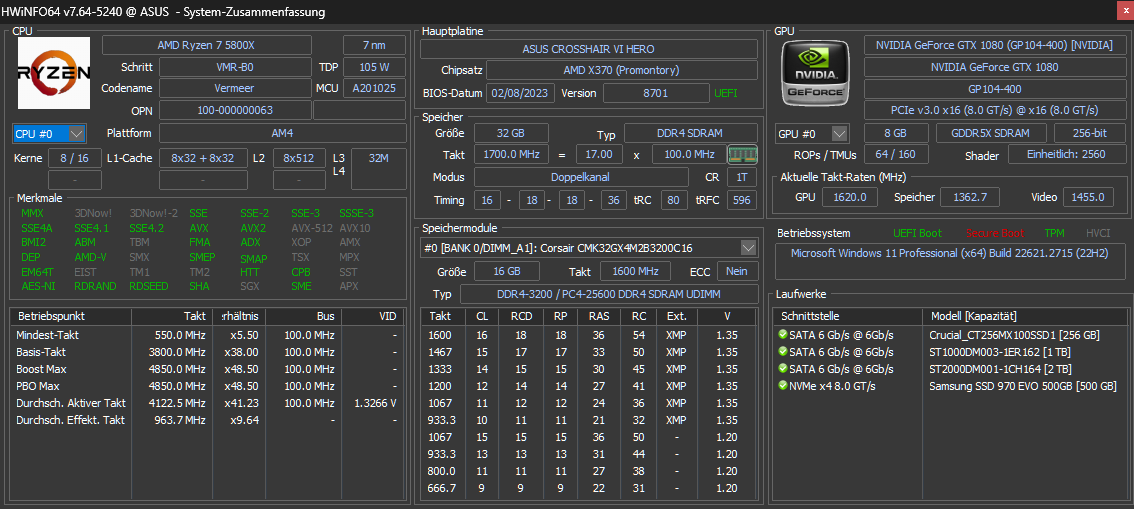Click the DDR4-3200 / PC4-25600 module type field
Viewport: 1134px width, 509px height.
point(609,294)
